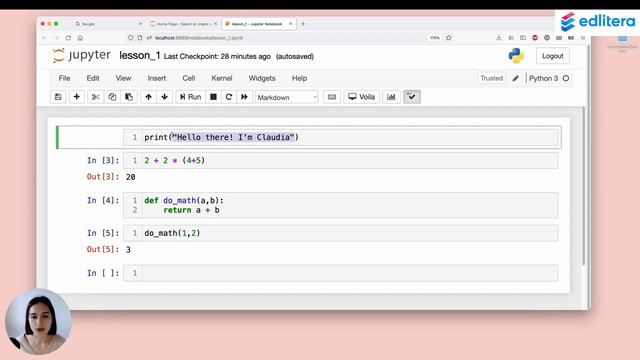Open the Kernel menu

pos(222,78)
